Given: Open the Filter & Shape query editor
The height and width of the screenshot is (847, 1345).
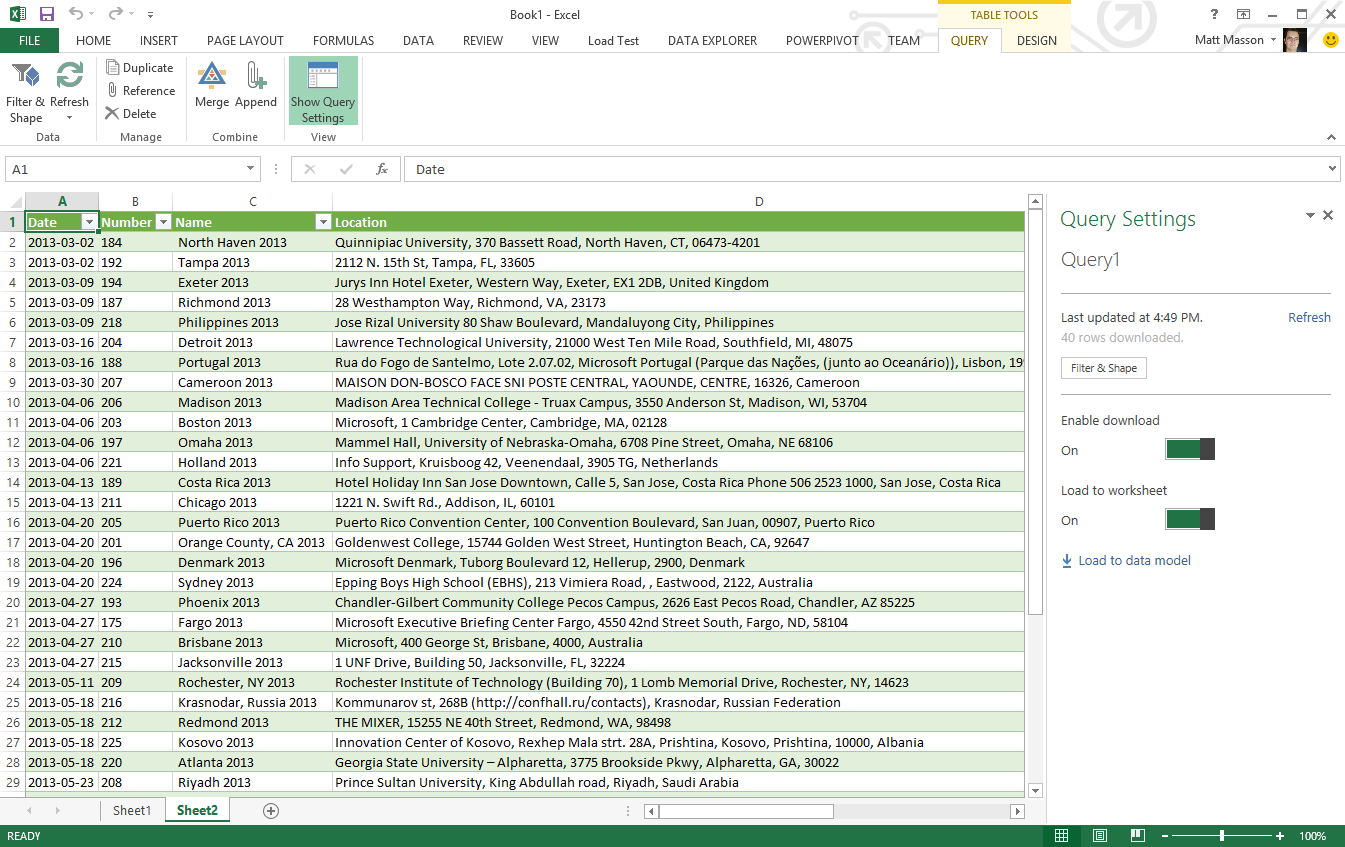Looking at the screenshot, I should [x=25, y=92].
